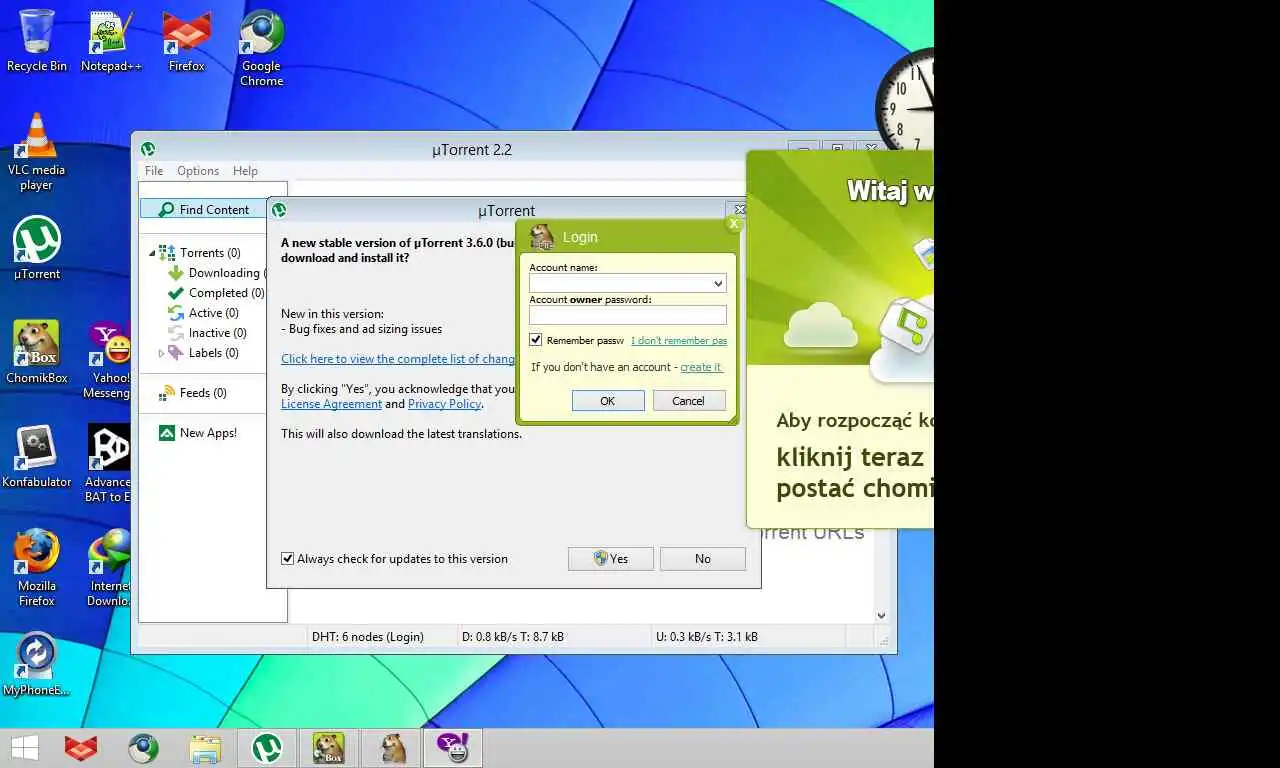Select the Active torrents category

pyautogui.click(x=203, y=313)
